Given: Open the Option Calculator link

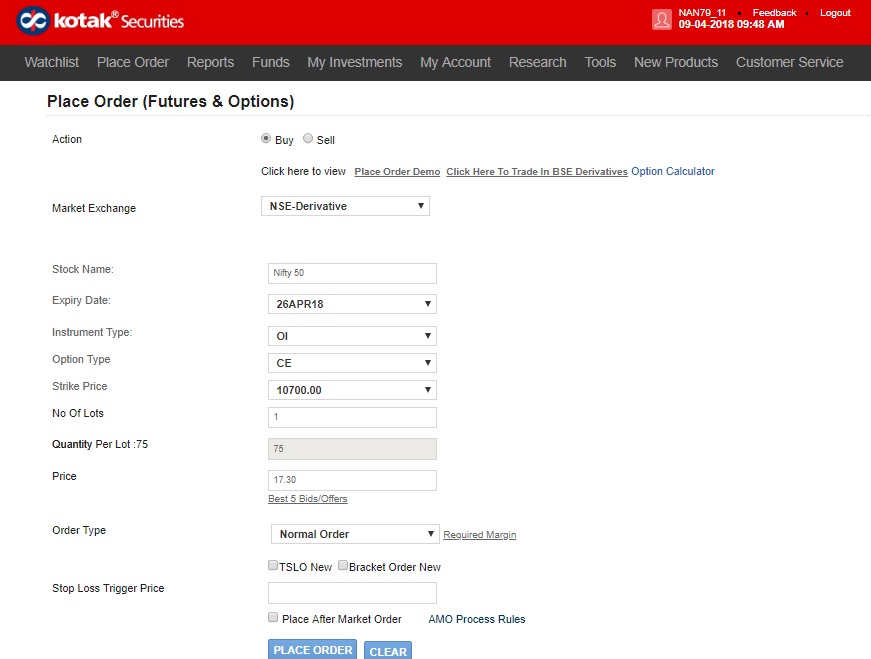Looking at the screenshot, I should pyautogui.click(x=673, y=171).
